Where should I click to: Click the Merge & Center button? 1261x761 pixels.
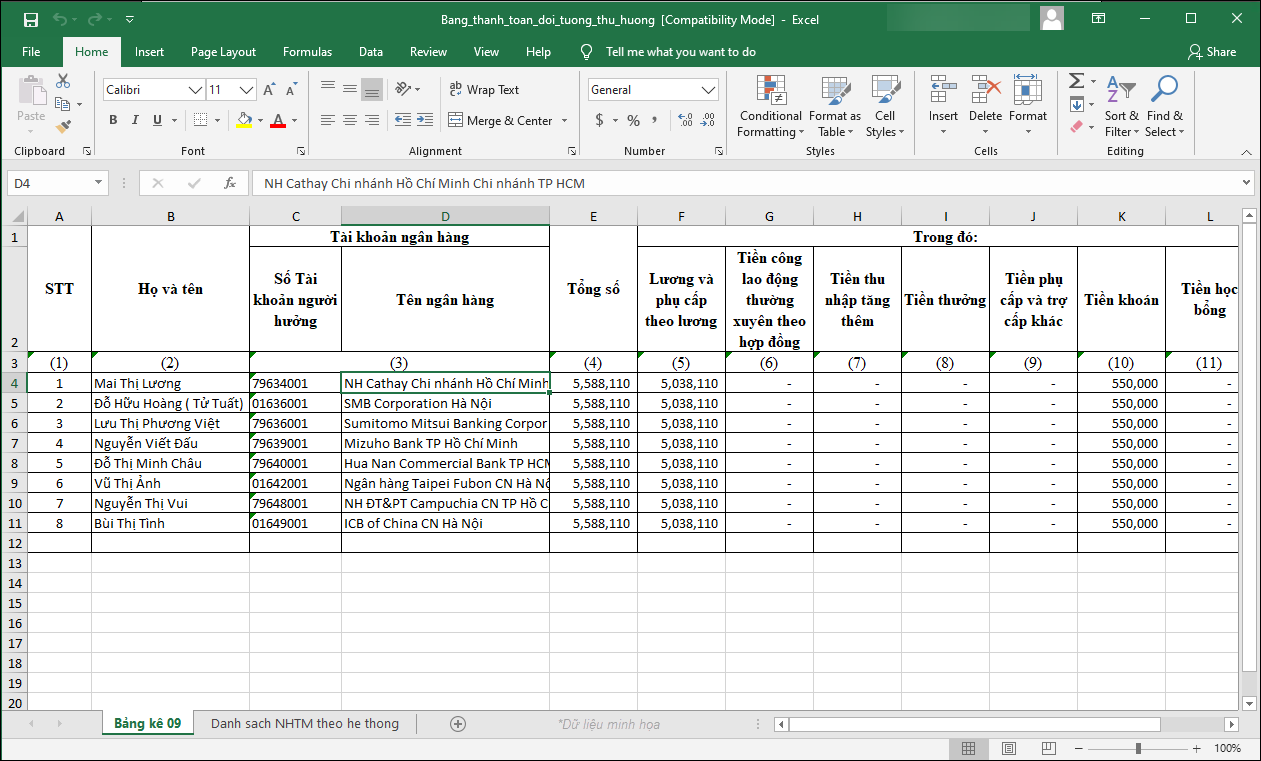click(499, 121)
